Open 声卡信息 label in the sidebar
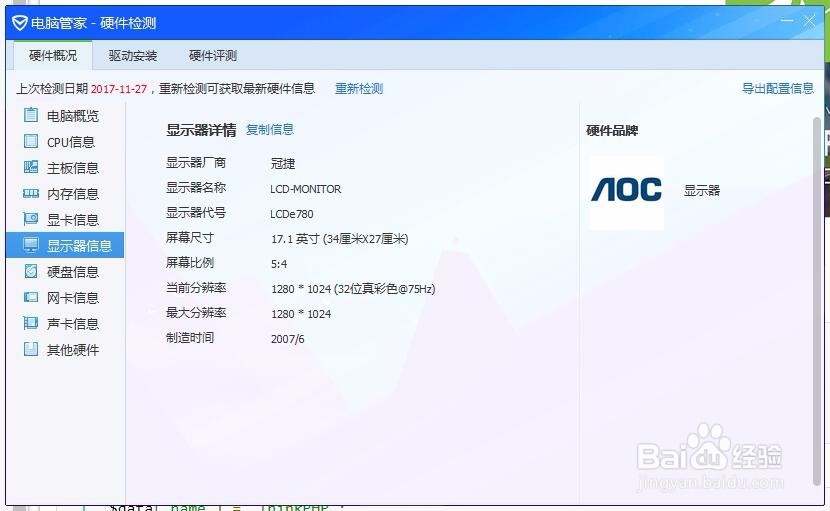 [73, 324]
